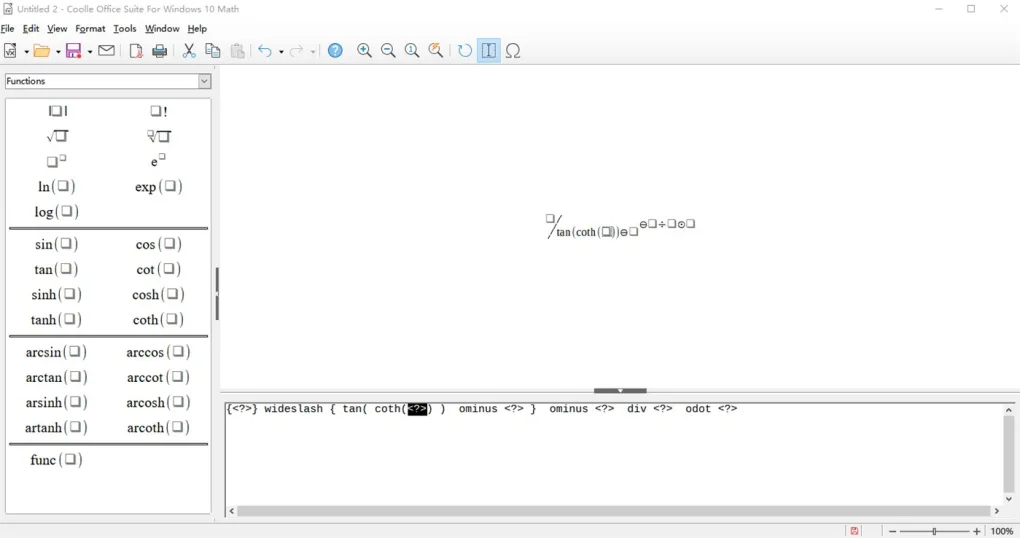This screenshot has width=1020, height=538.
Task: Expand the Undo history dropdown arrow
Action: 281,52
